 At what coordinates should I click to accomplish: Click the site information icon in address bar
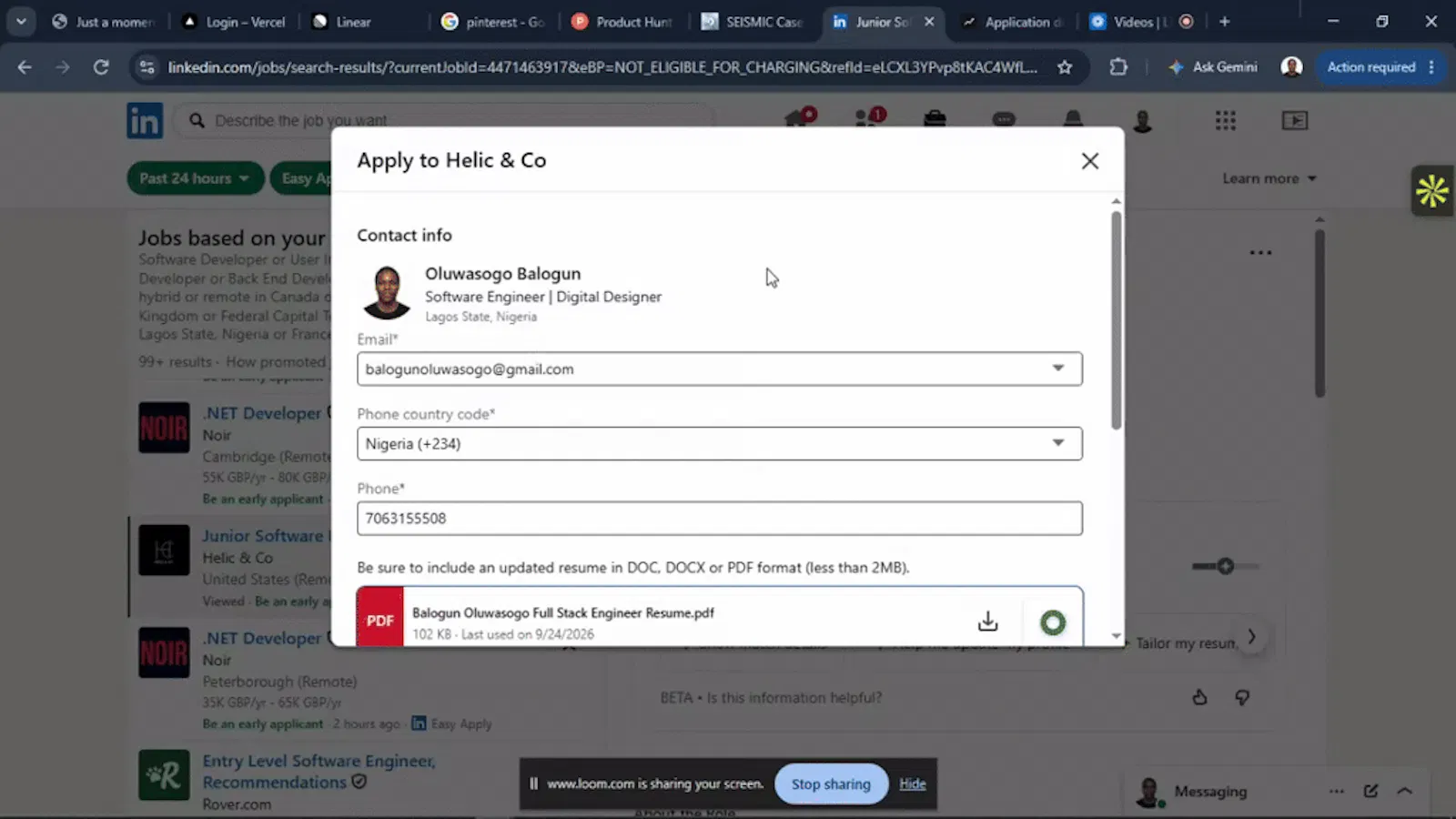point(147,66)
